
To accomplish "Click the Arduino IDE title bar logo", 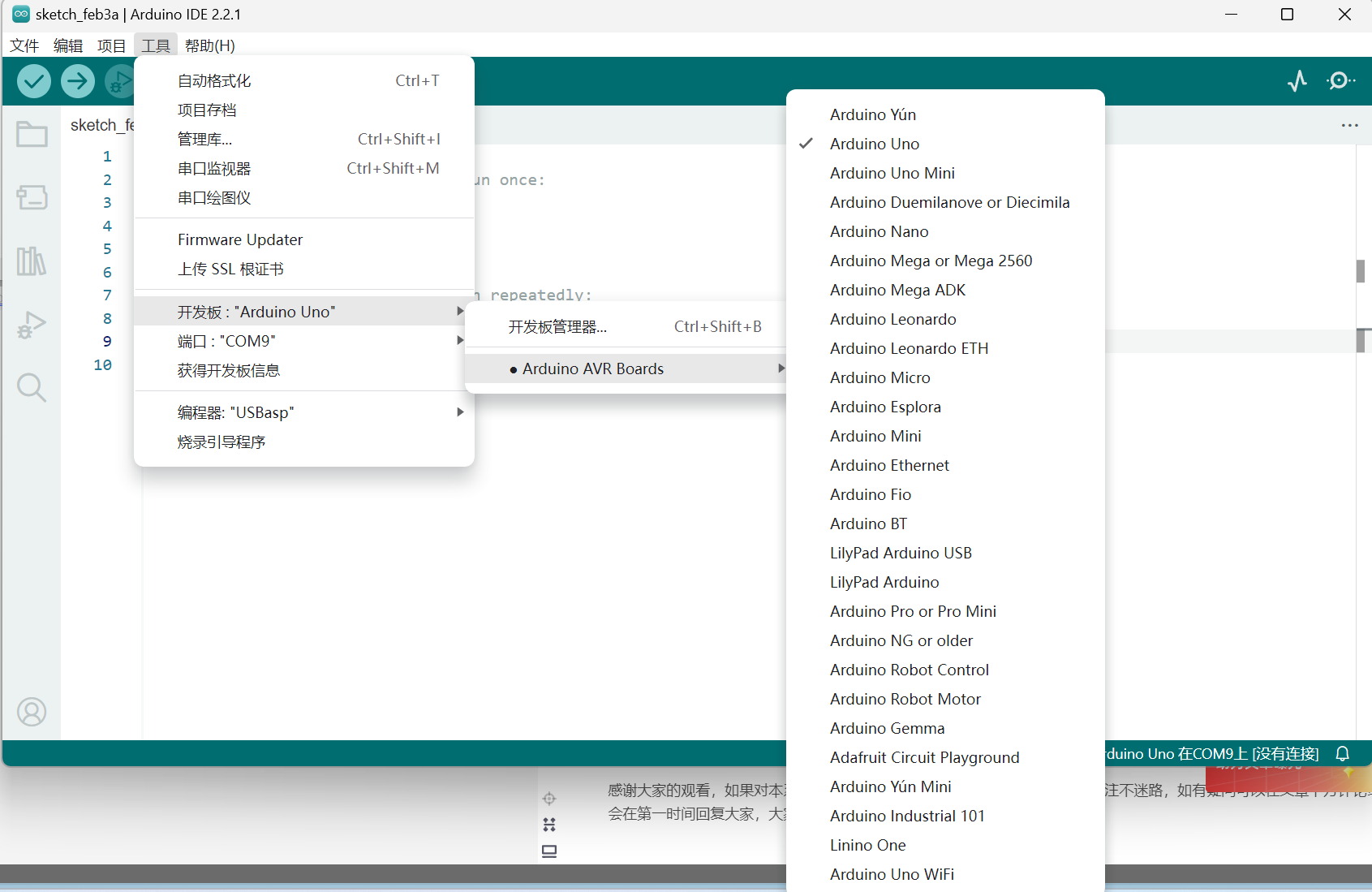I will click(x=21, y=14).
